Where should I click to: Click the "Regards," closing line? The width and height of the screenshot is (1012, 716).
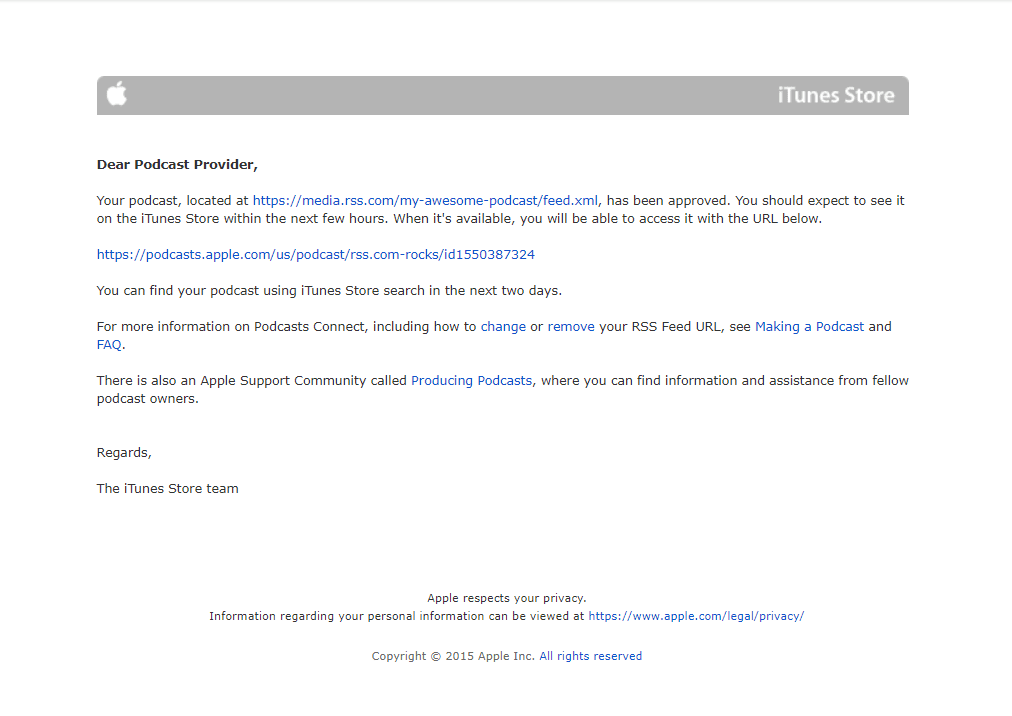coord(123,452)
